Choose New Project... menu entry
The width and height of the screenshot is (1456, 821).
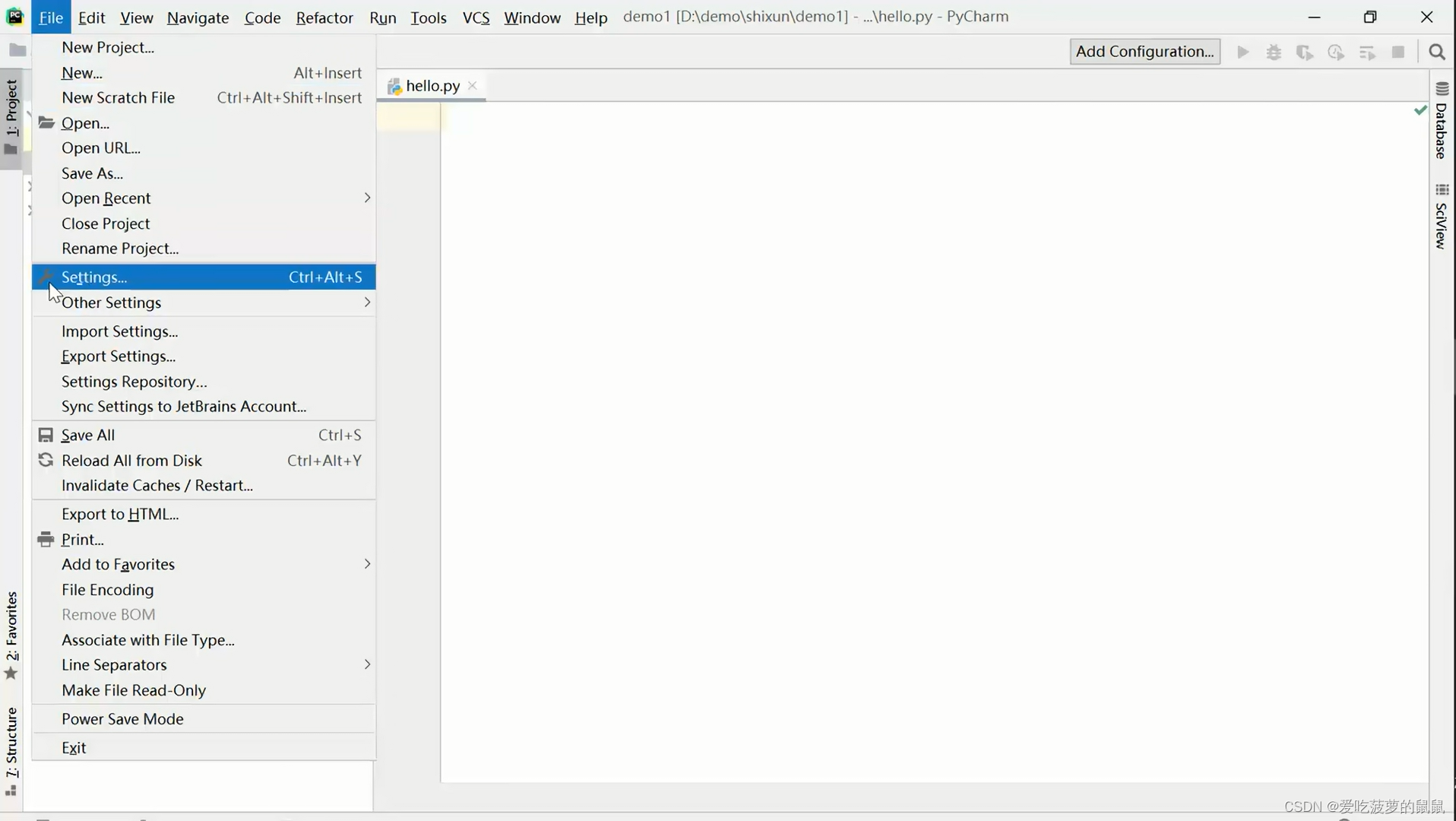point(204,47)
